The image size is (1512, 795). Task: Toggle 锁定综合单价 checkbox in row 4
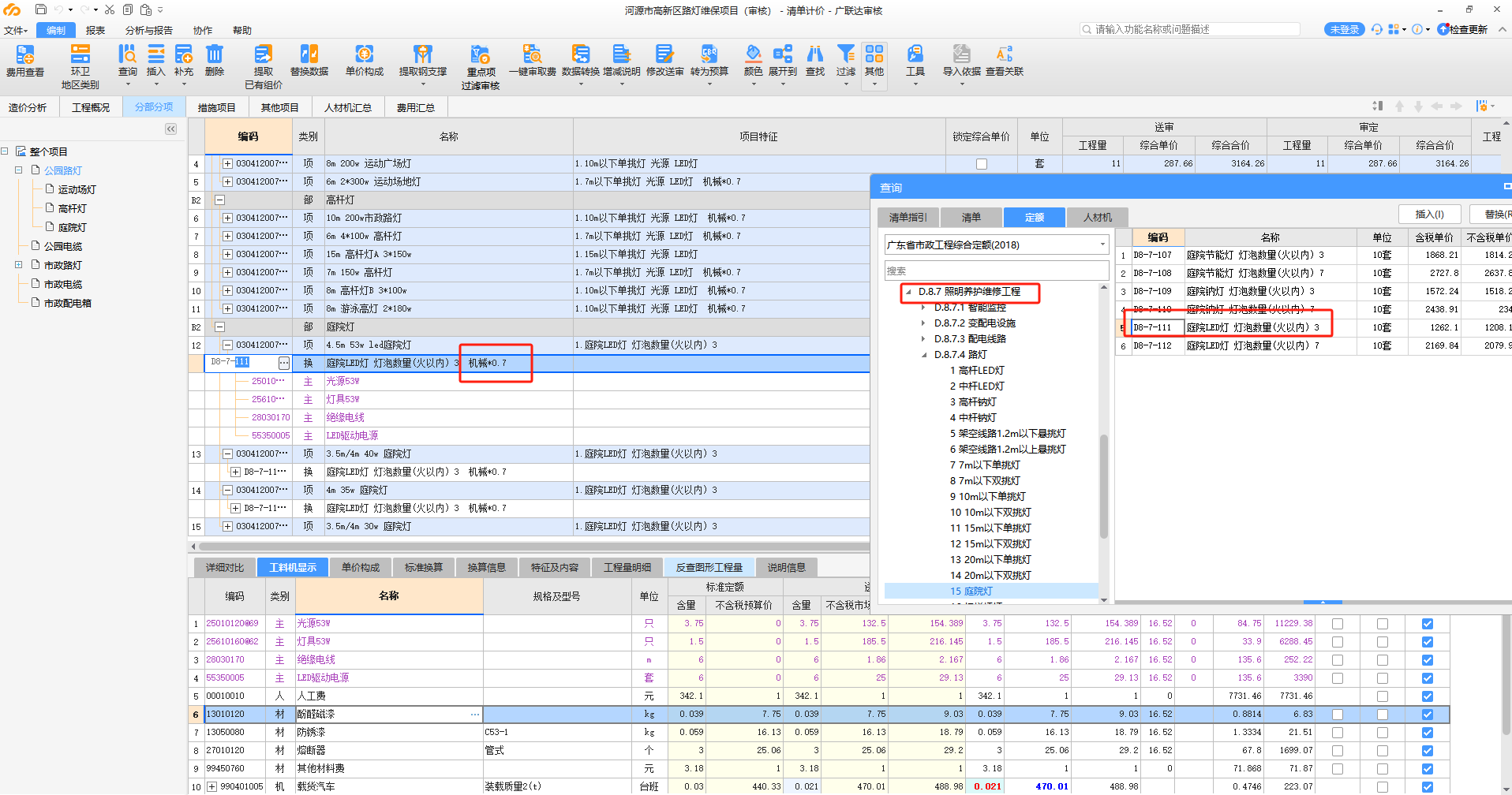[982, 164]
